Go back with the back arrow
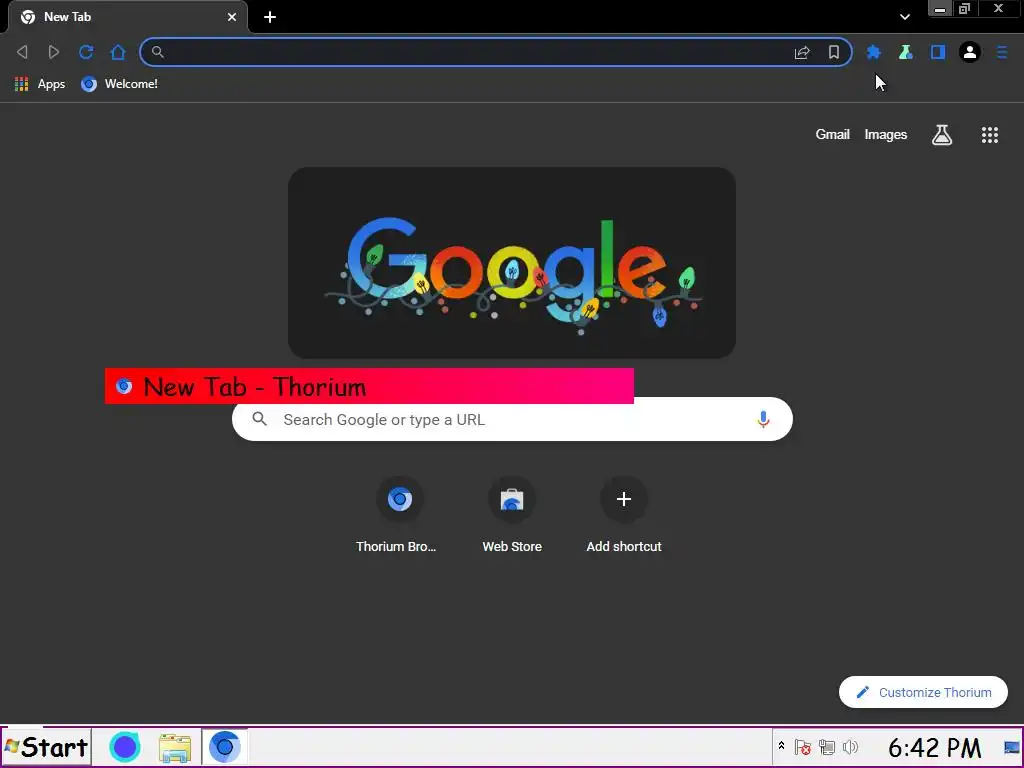 pos(22,52)
